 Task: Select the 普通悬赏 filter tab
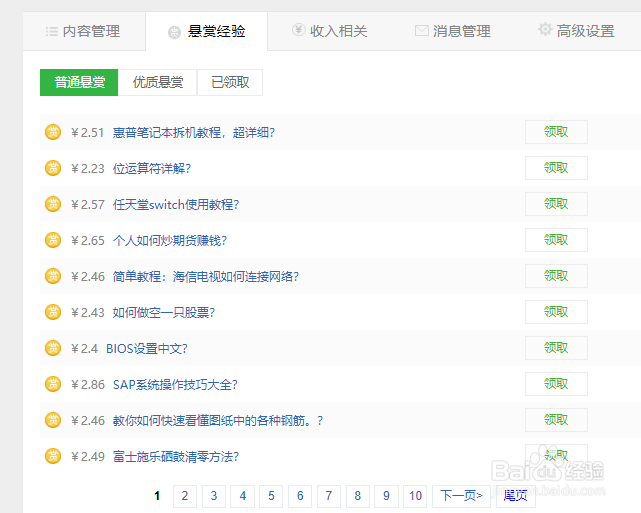(79, 83)
